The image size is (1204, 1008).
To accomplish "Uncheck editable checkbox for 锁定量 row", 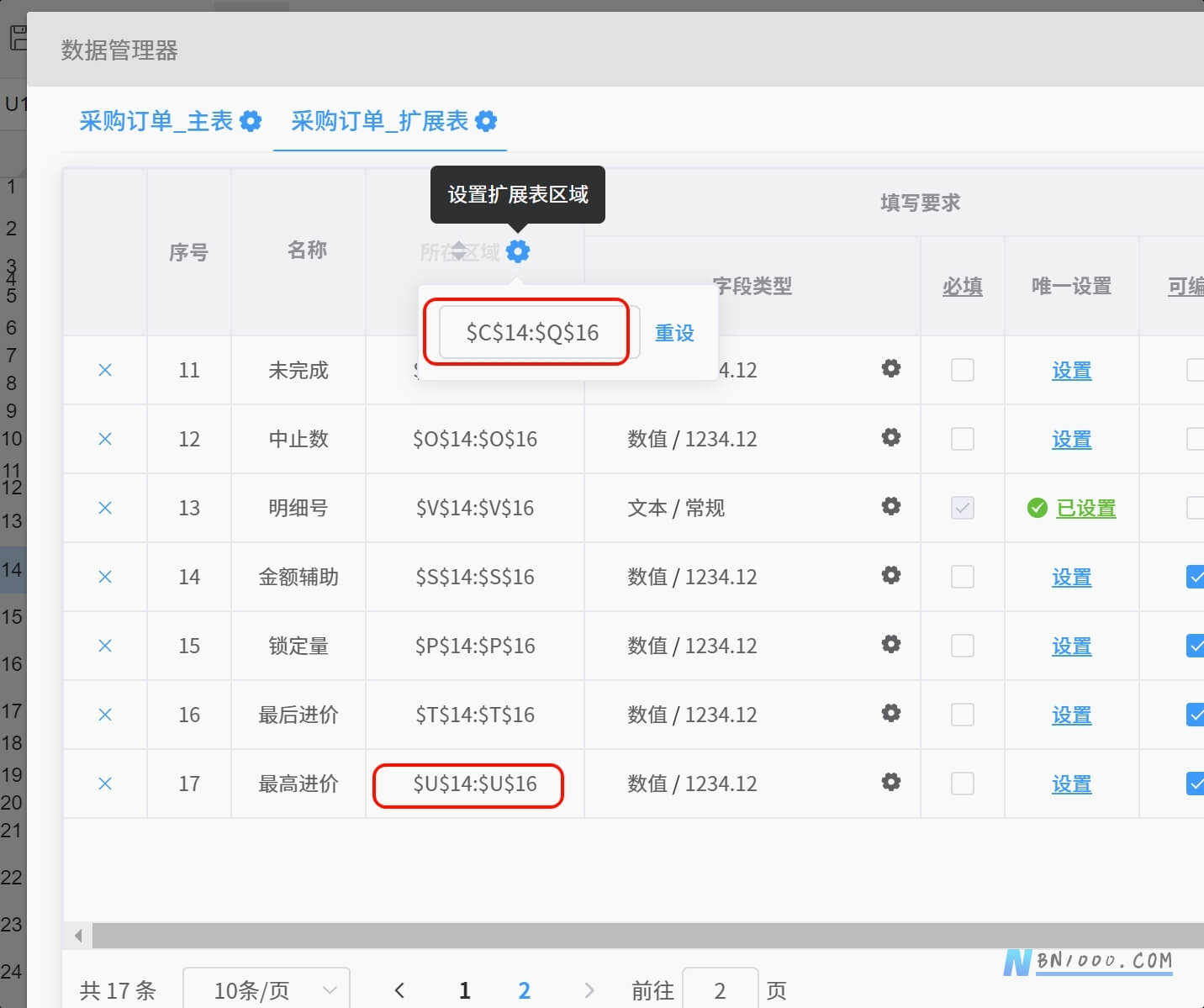I will (x=1196, y=646).
